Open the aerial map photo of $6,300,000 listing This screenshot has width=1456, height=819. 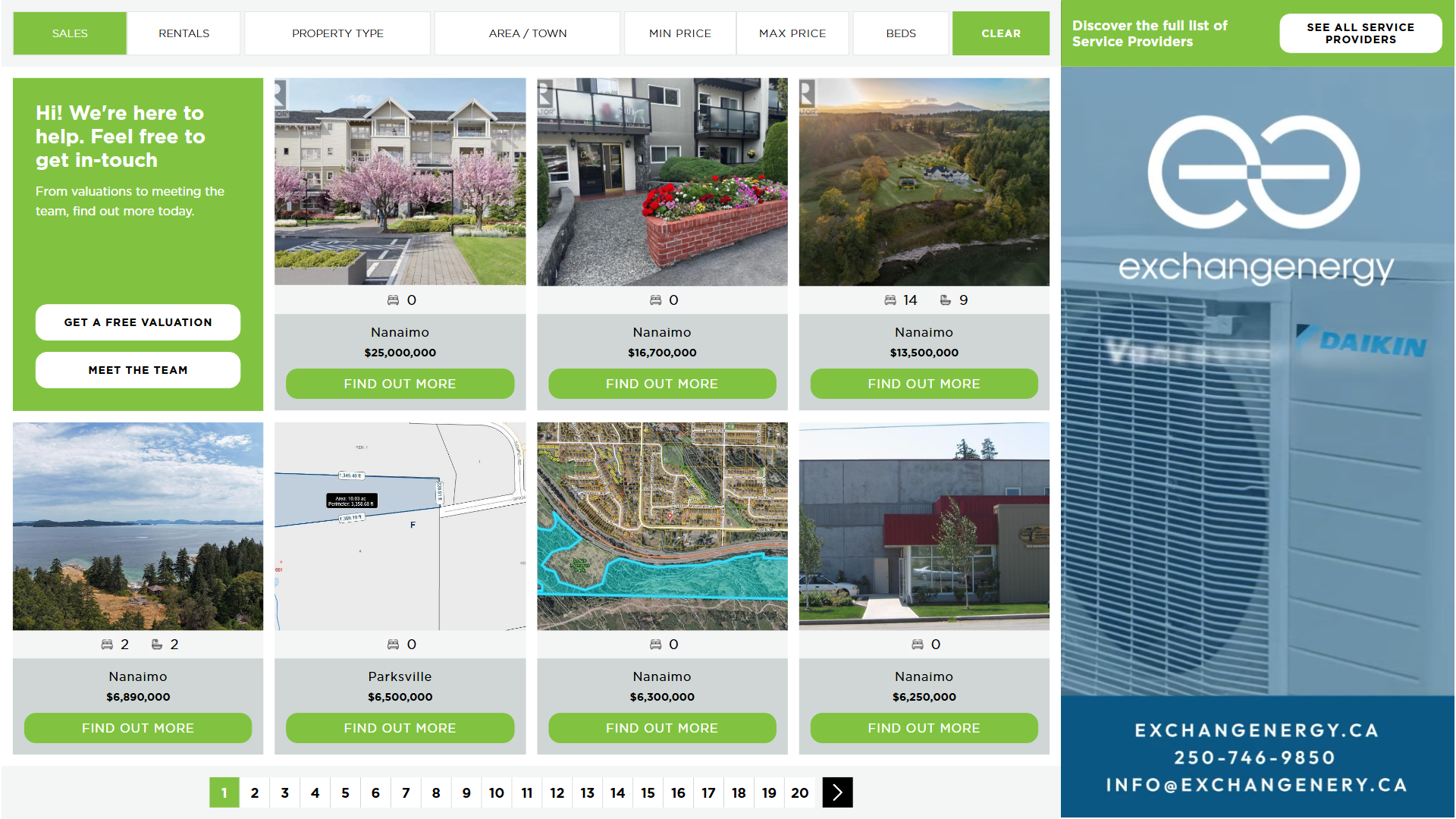(x=662, y=526)
